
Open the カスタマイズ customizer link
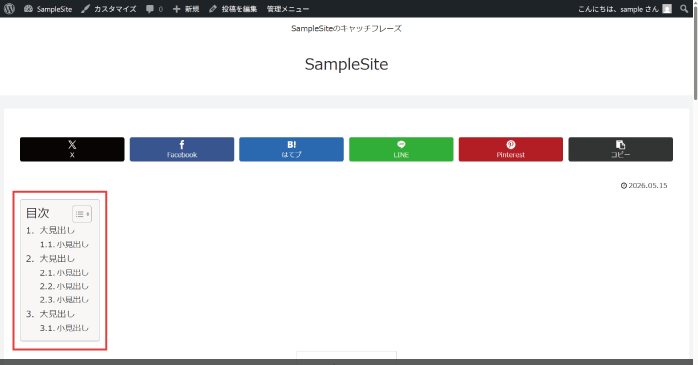[x=109, y=9]
